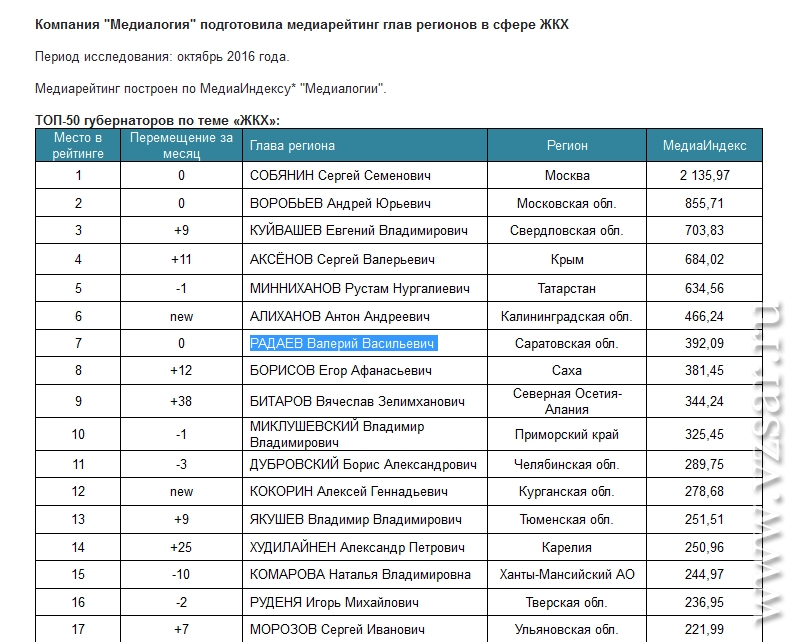This screenshot has height=642, width=797.
Task: Click the Саратовская обл. cell
Action: [567, 343]
